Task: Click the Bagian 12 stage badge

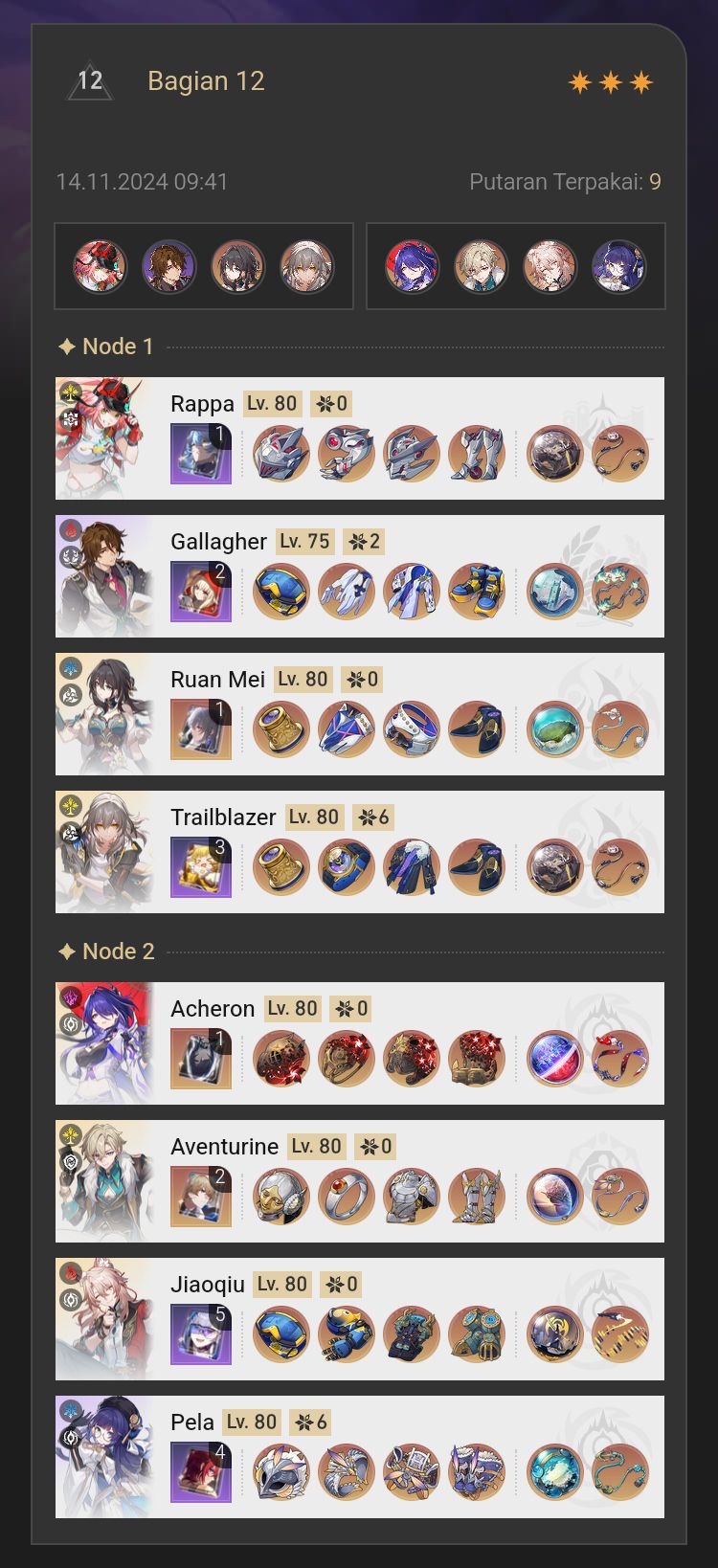Action: coord(90,81)
